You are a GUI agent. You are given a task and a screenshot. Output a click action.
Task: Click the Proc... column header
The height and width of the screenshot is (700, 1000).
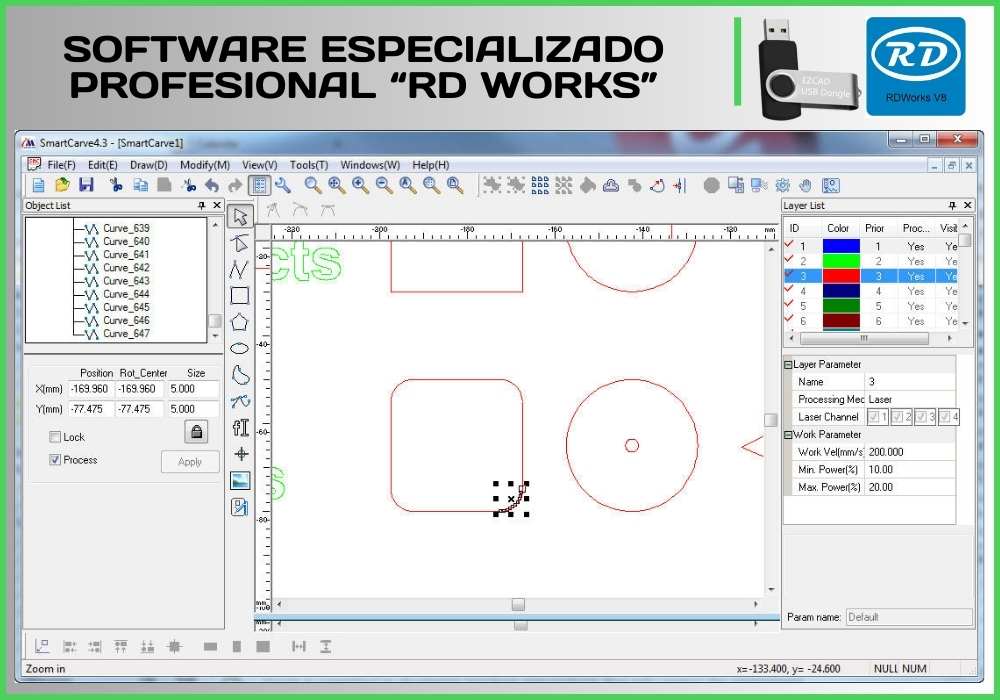916,228
